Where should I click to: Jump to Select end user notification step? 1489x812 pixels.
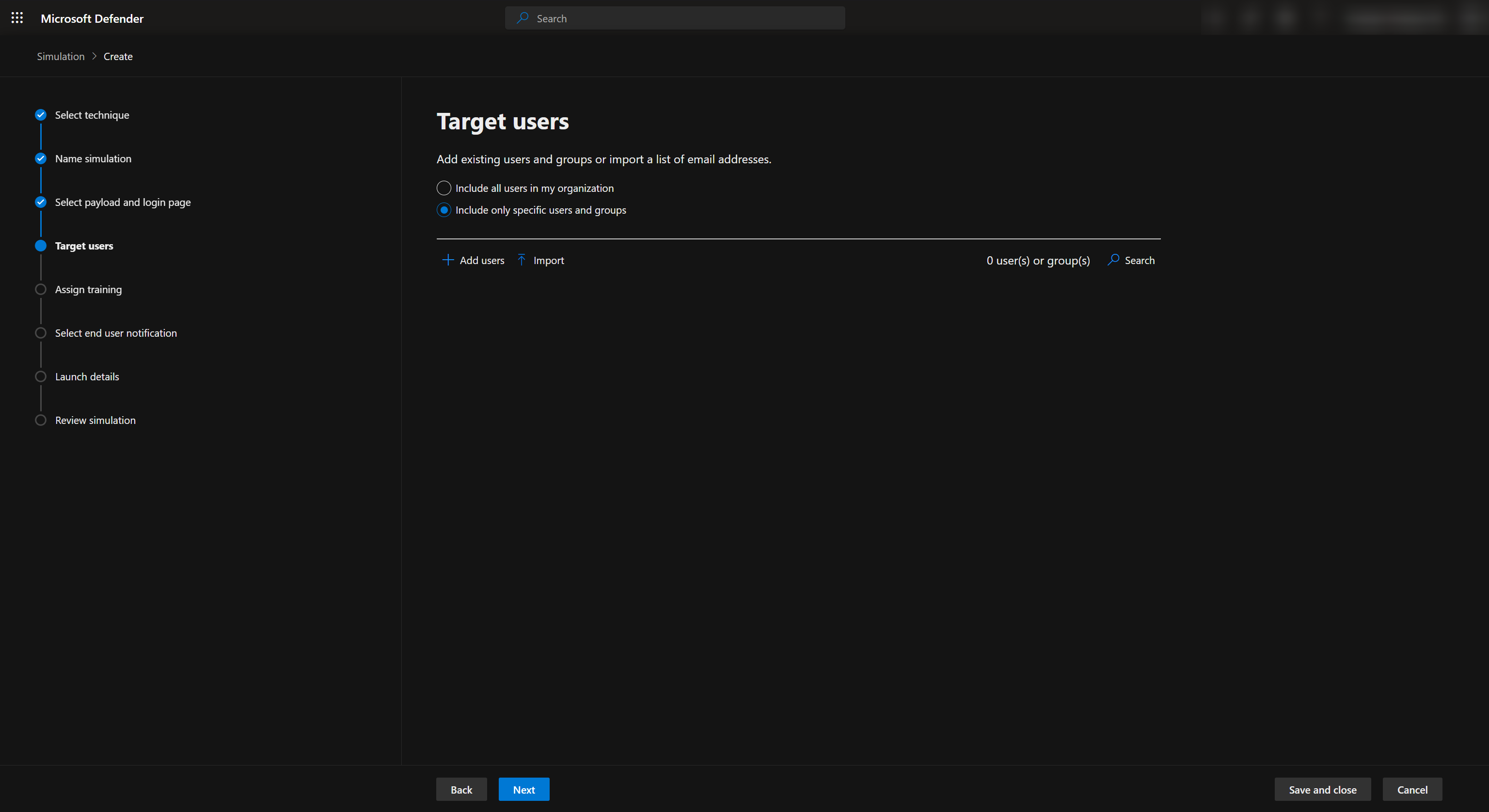point(116,333)
